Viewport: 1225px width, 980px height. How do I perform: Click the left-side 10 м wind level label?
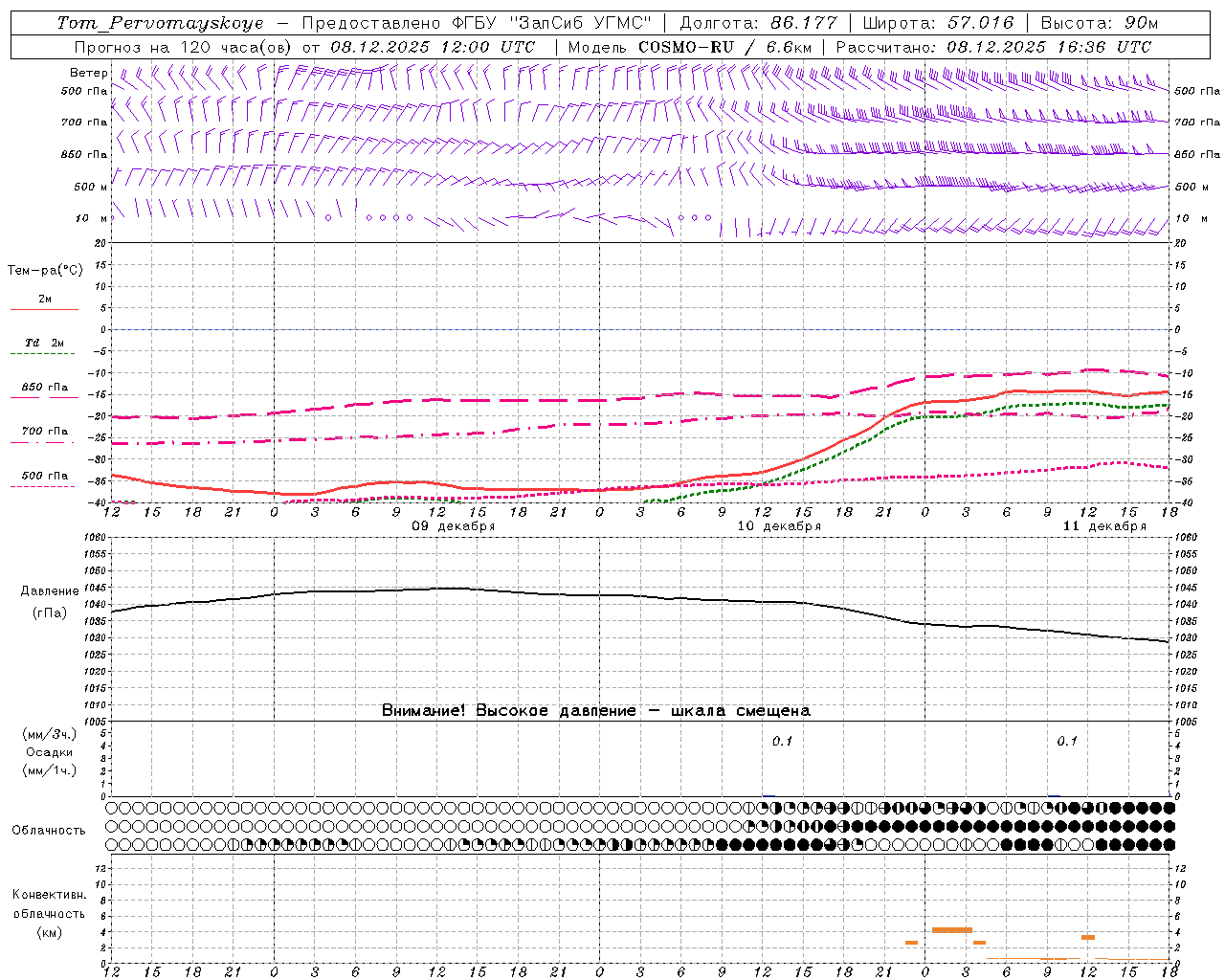tap(91, 218)
